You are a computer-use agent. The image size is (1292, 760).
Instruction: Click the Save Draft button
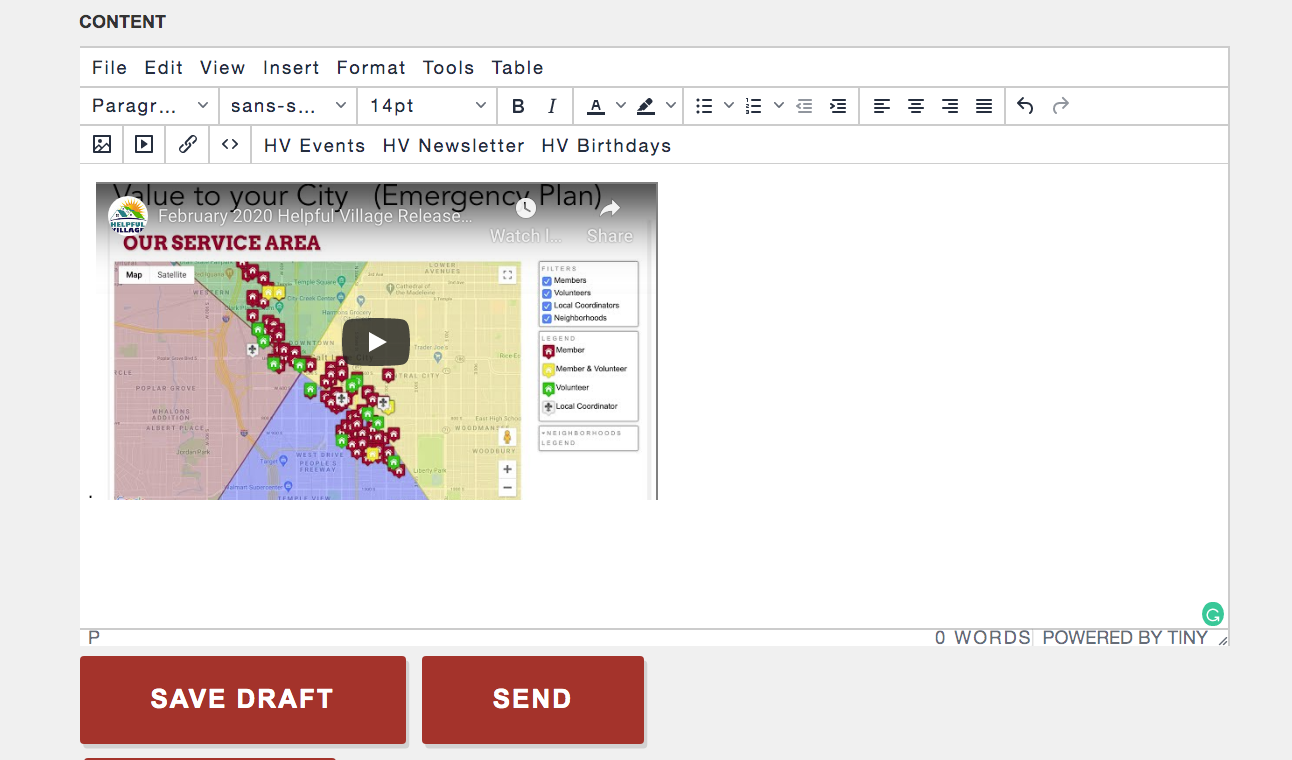(x=243, y=700)
